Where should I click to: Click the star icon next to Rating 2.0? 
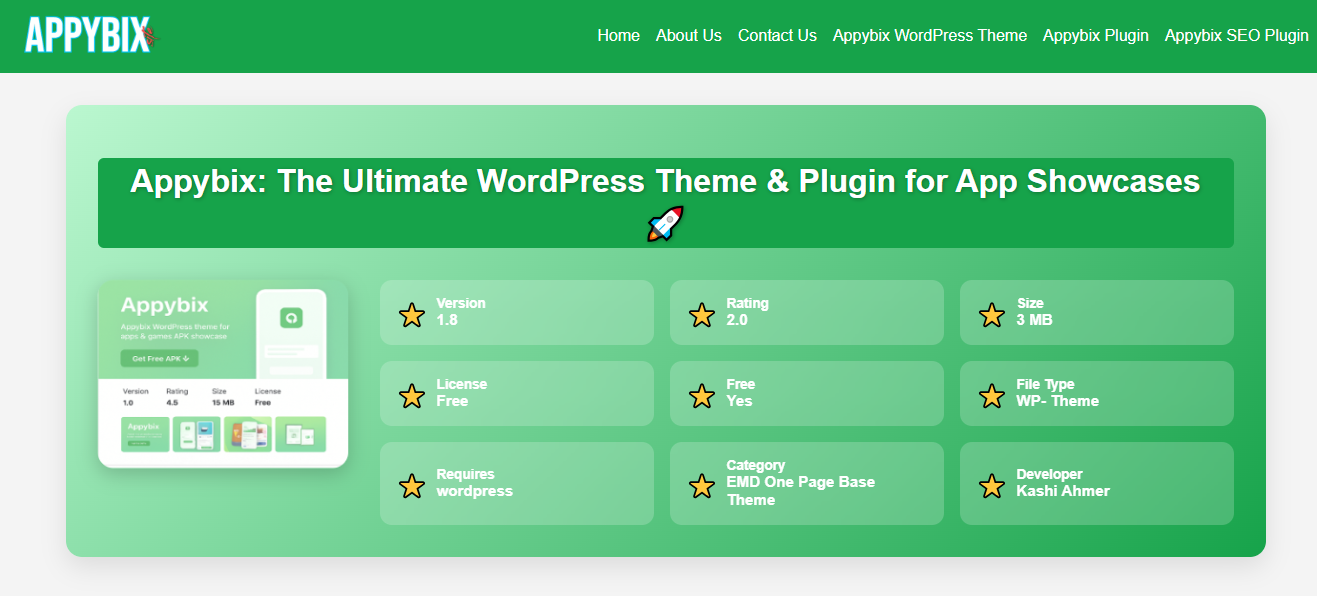coord(701,314)
